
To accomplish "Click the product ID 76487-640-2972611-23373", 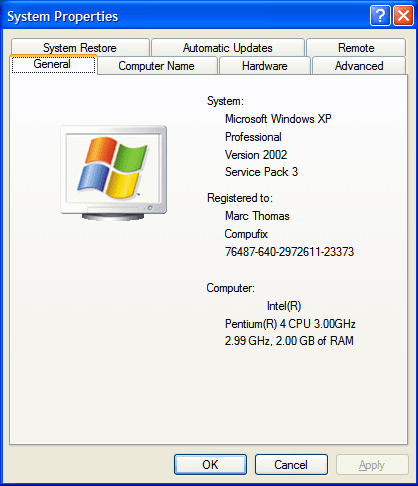I will point(289,252).
